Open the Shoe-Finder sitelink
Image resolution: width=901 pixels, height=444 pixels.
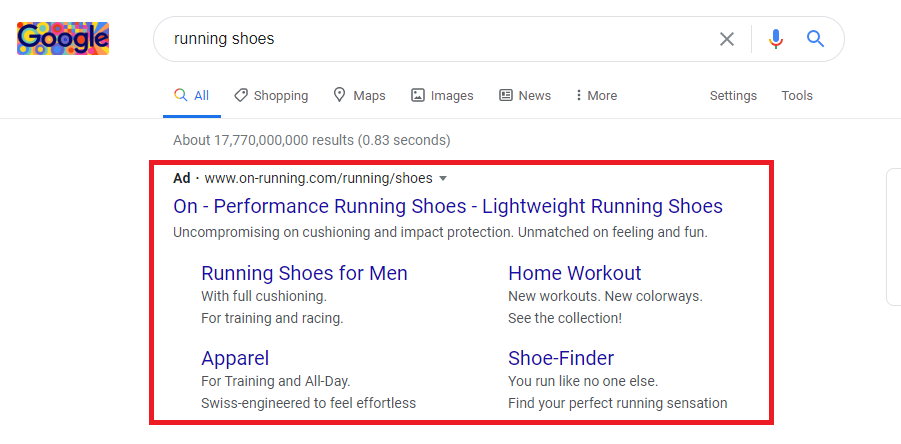561,358
